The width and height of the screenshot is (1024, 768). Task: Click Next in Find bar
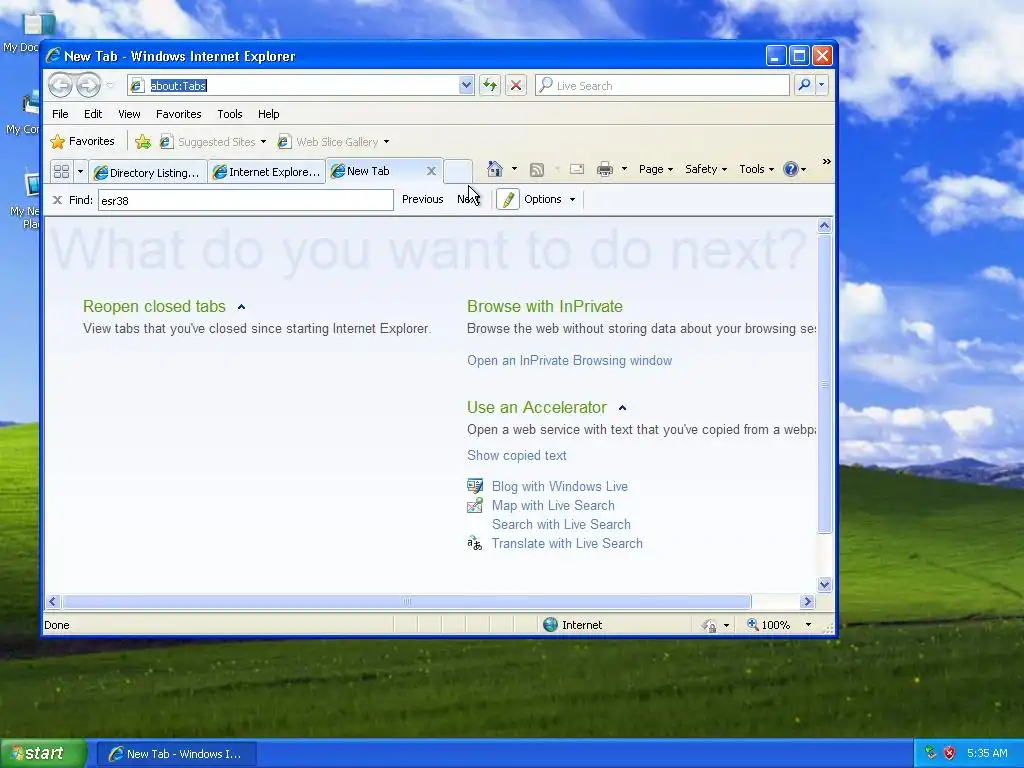pyautogui.click(x=468, y=199)
